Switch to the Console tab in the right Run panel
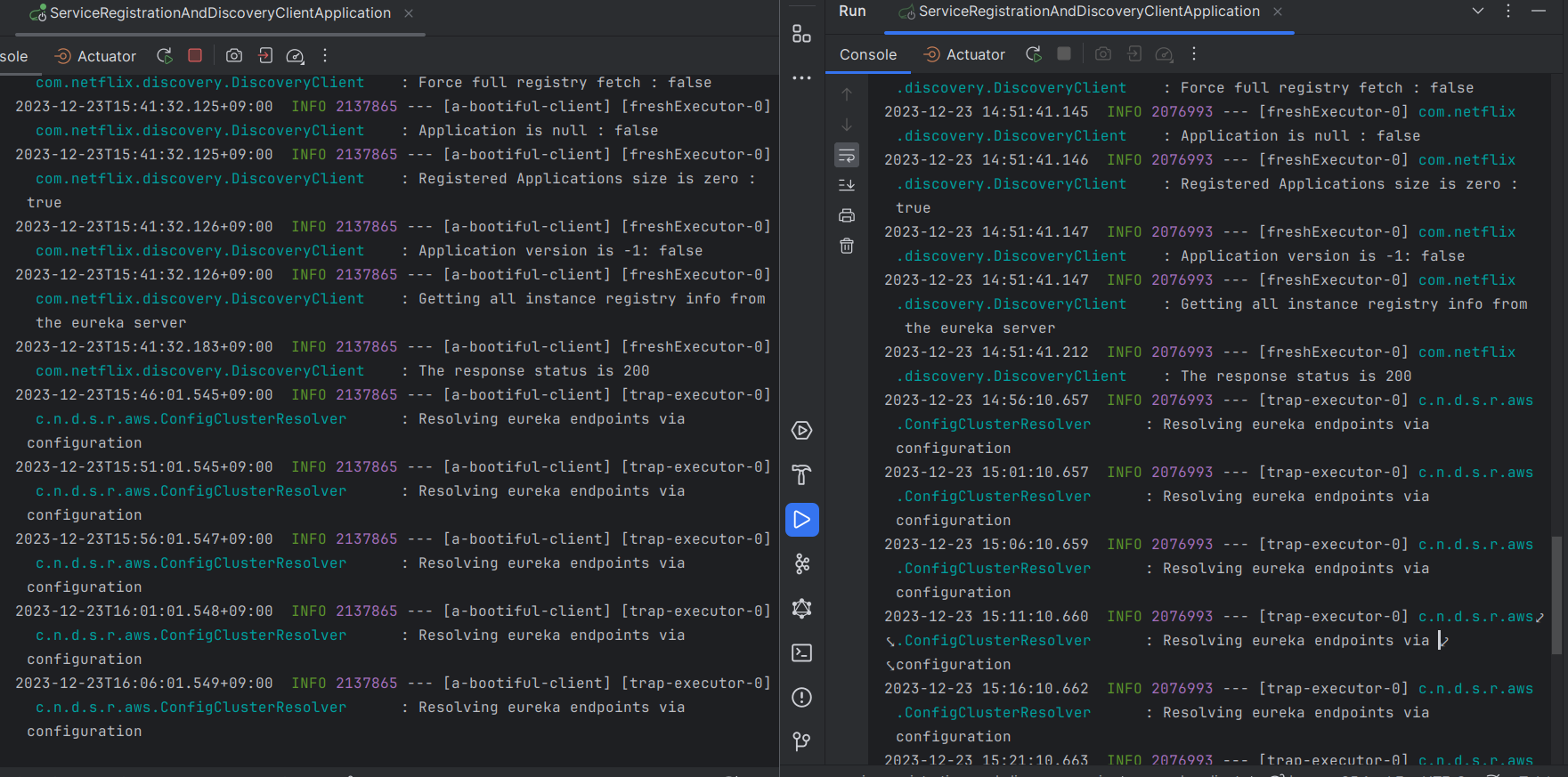The height and width of the screenshot is (777, 1568). [x=868, y=54]
